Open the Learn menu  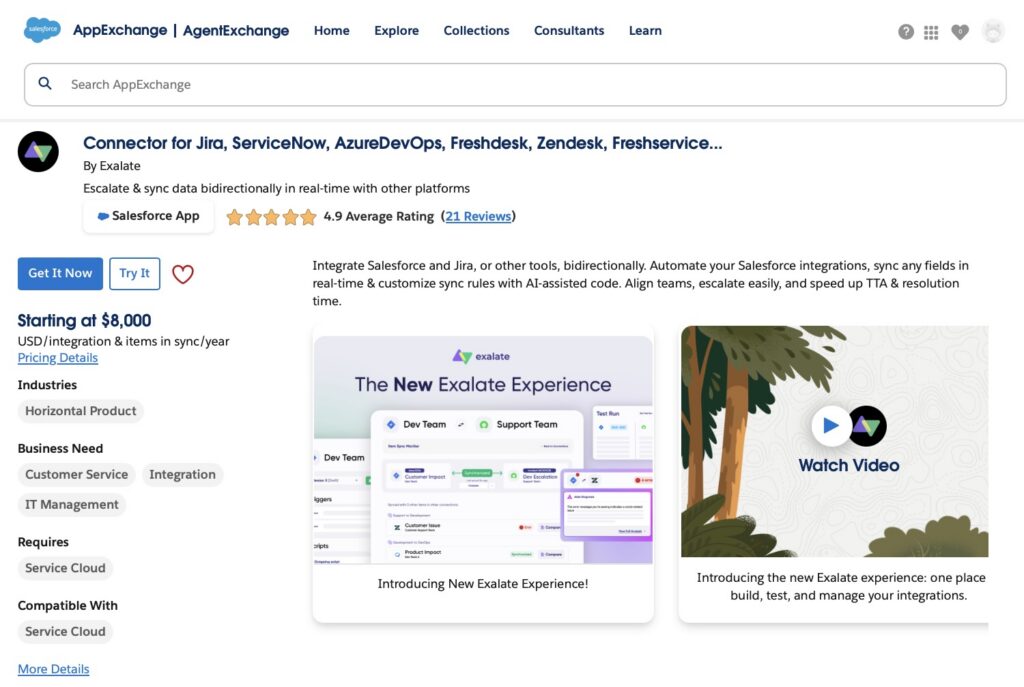(x=645, y=31)
